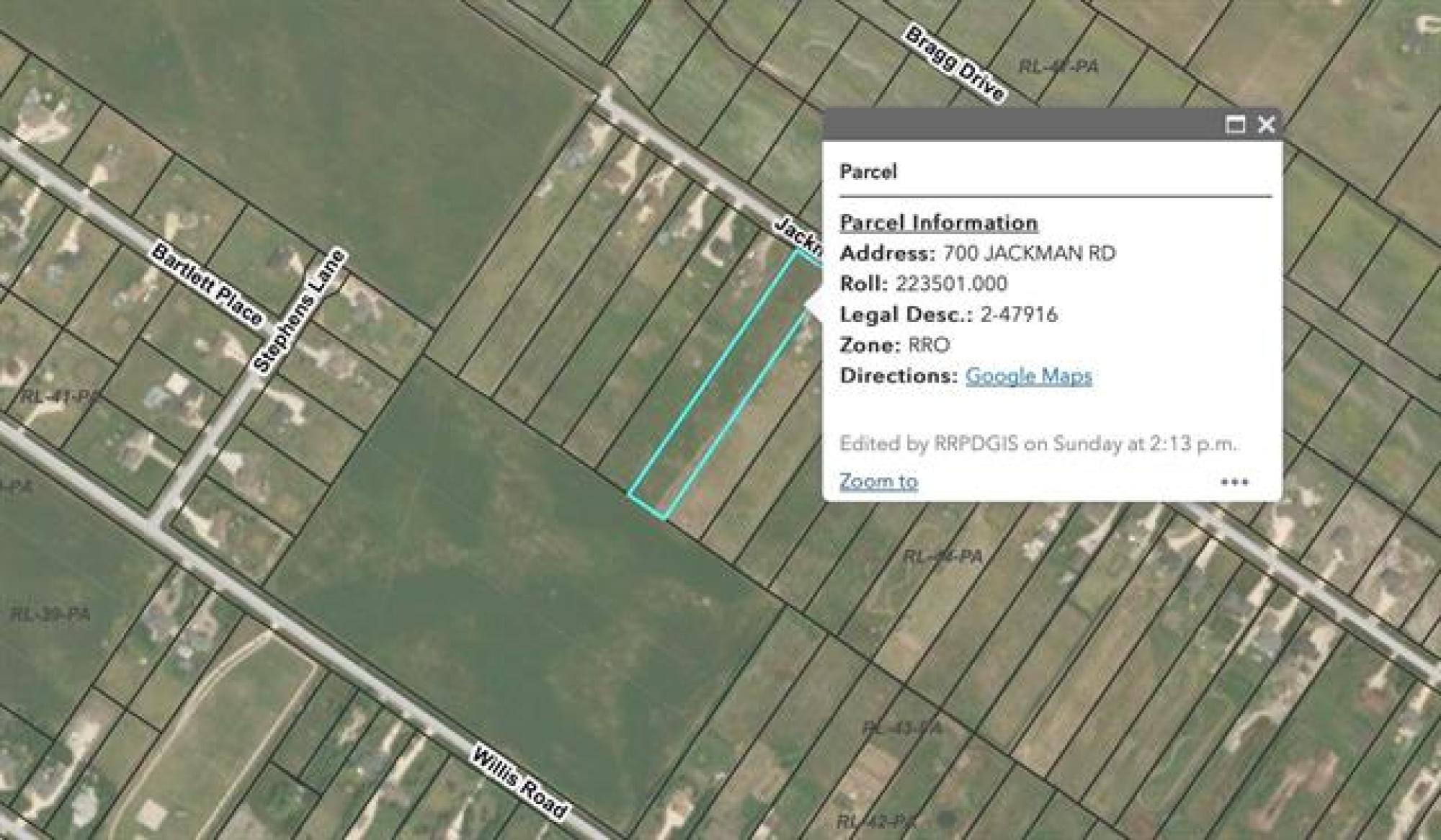Open Google Maps directions link

(x=1028, y=376)
